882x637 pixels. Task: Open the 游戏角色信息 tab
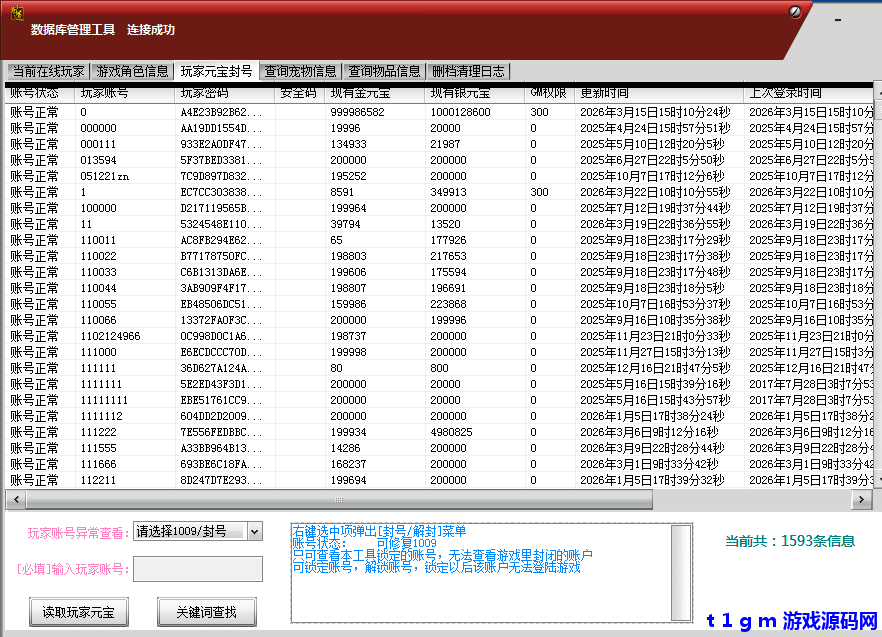pyautogui.click(x=132, y=71)
